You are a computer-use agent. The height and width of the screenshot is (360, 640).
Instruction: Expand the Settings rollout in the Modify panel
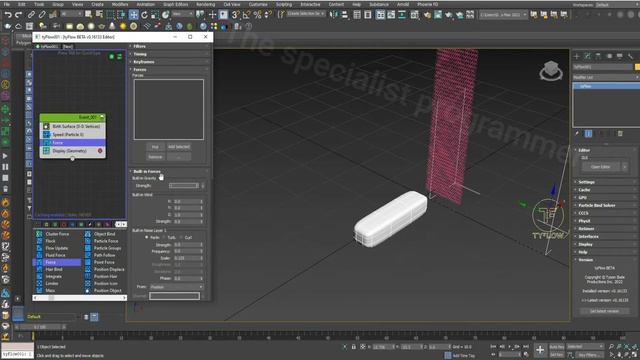[x=586, y=182]
